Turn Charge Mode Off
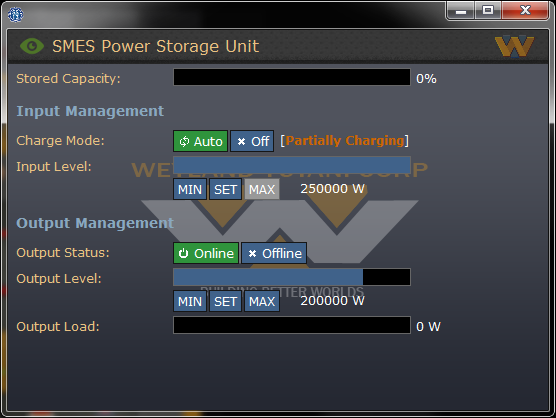556x418 pixels. coord(252,141)
